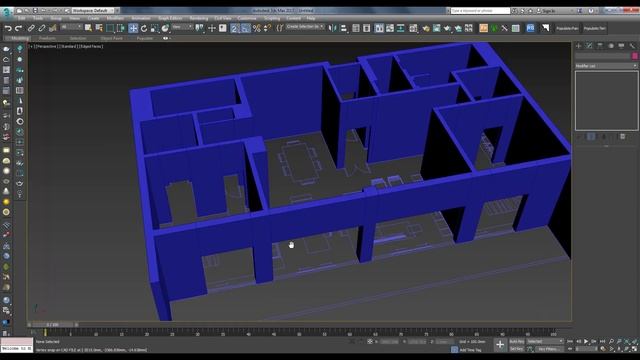Image resolution: width=640 pixels, height=360 pixels.
Task: Activate the Select and Move tool
Action: 133,28
